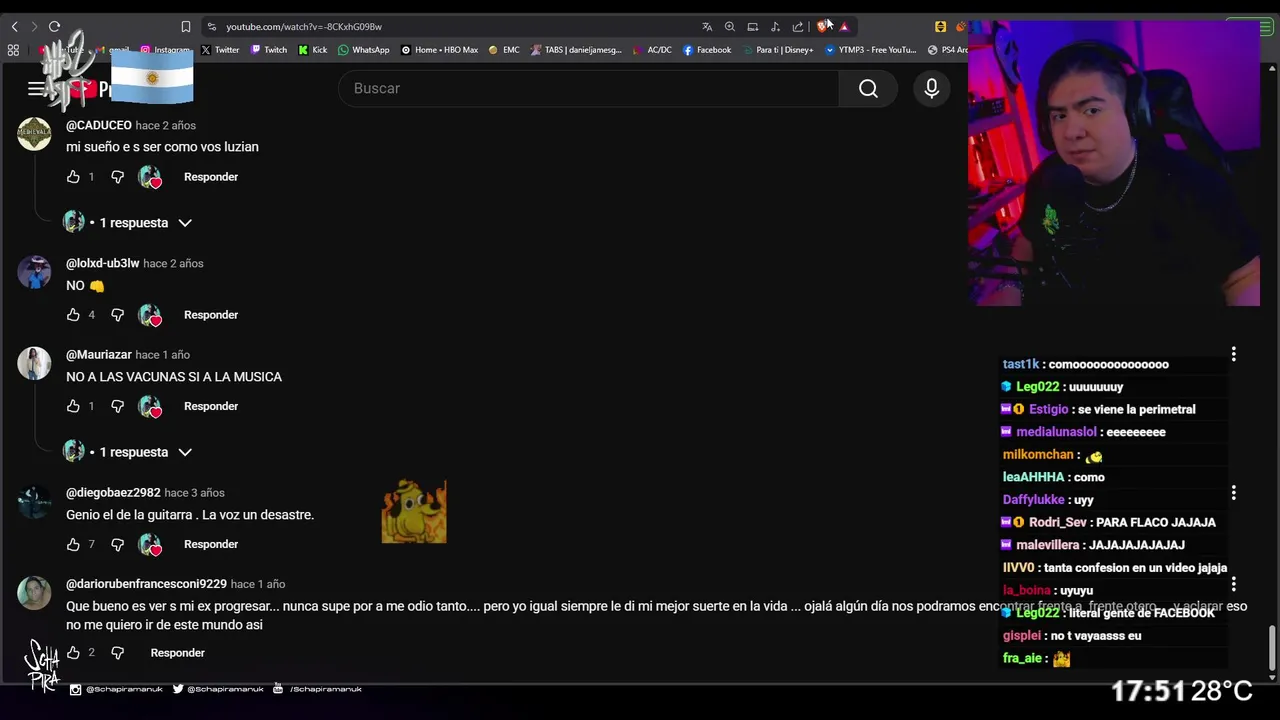Image resolution: width=1280 pixels, height=720 pixels.
Task: Open the @dariorubenfrancesconi9229 username link
Action: tap(146, 584)
